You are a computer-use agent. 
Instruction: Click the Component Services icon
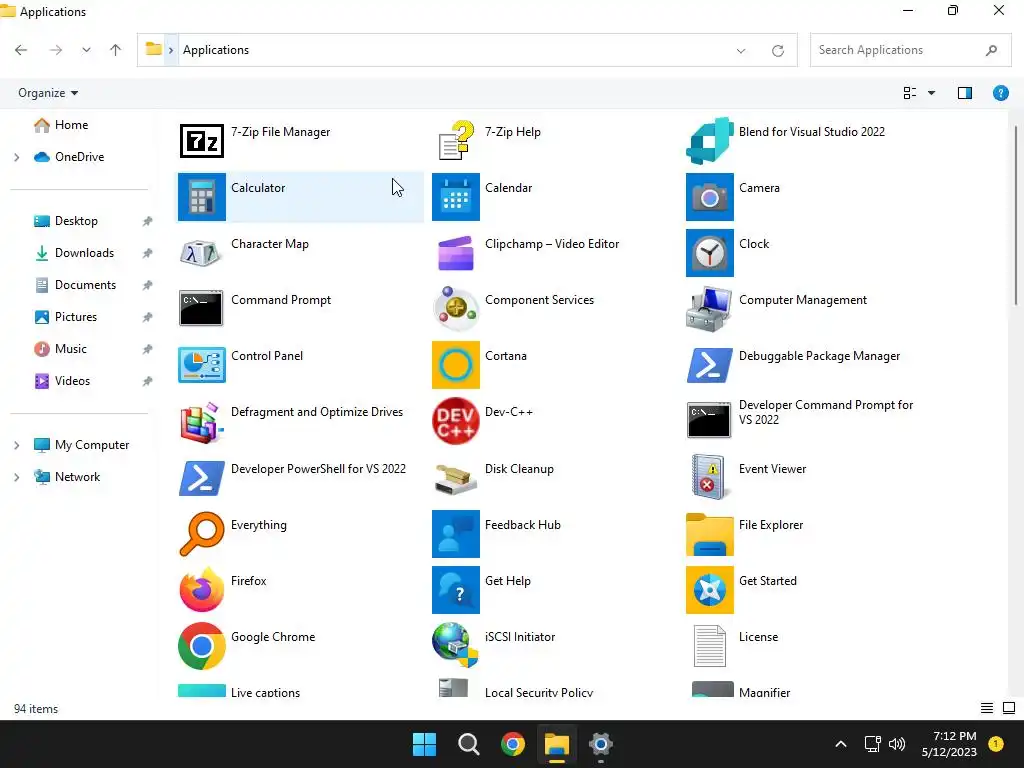[x=456, y=309]
